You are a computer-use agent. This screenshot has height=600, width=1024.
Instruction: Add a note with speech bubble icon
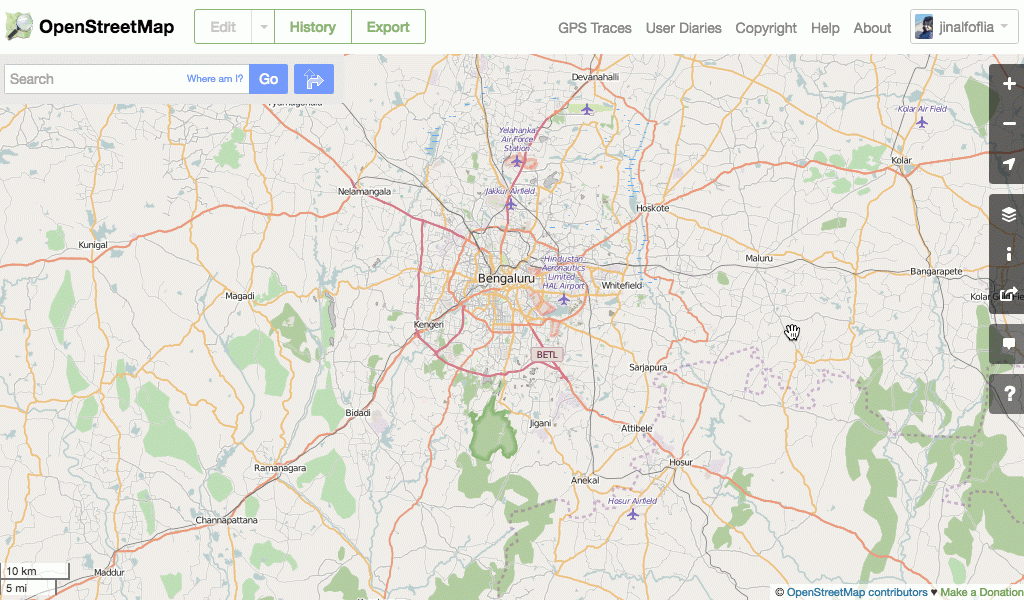pyautogui.click(x=1009, y=344)
